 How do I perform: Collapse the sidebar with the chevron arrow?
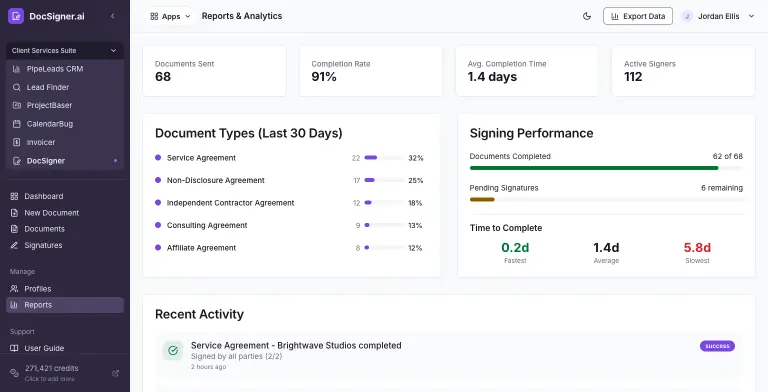tap(113, 16)
